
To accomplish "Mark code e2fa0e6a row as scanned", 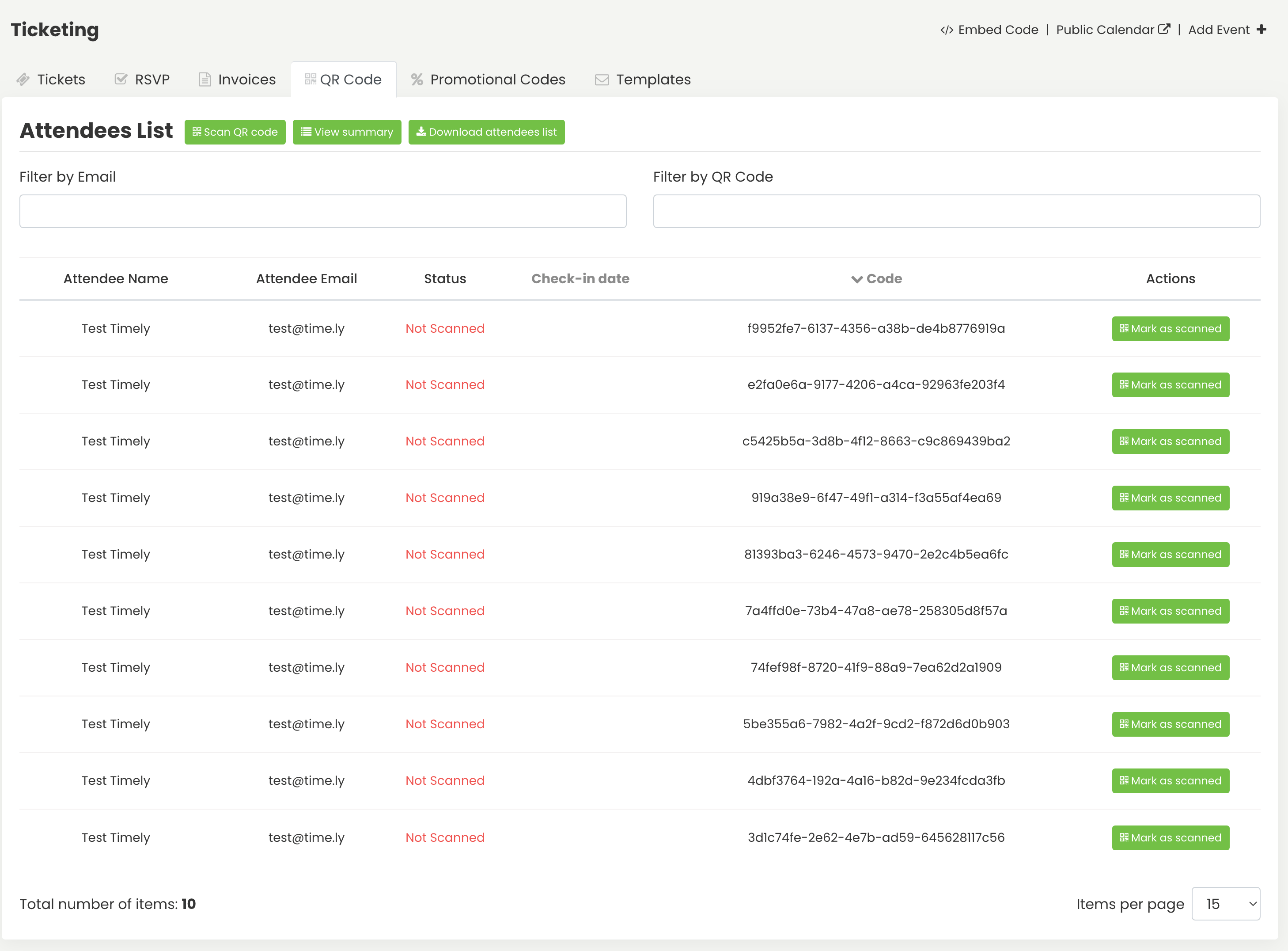I will click(x=1171, y=384).
